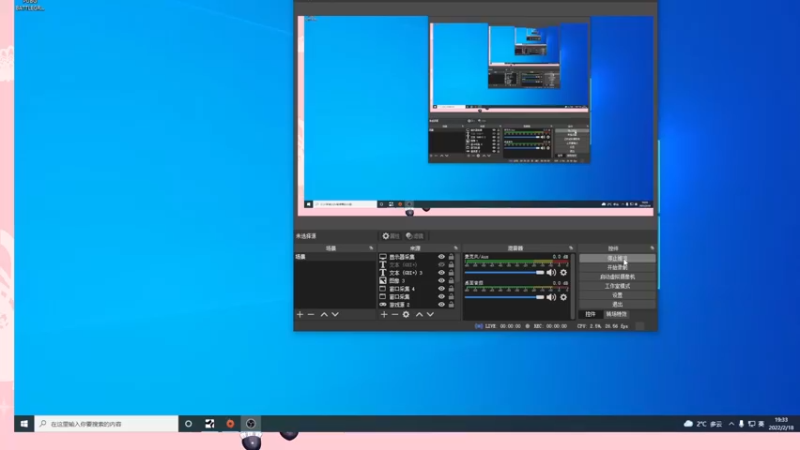The image size is (800, 450).
Task: Hide the 显示器采集 source
Action: pos(441,257)
